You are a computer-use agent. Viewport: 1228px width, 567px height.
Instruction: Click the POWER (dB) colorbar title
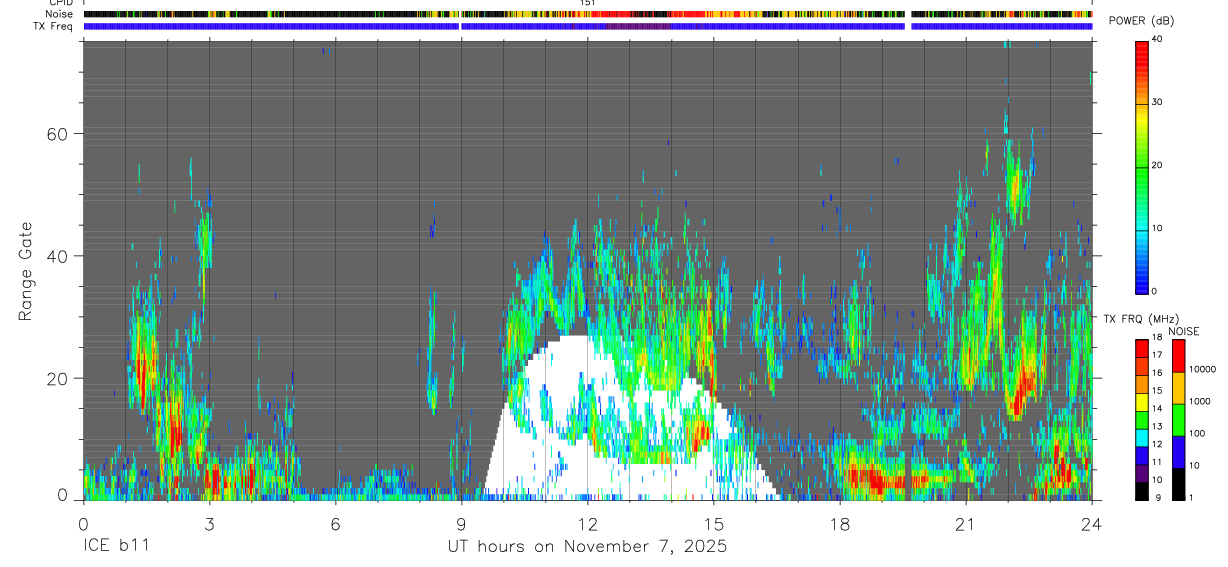point(1141,22)
